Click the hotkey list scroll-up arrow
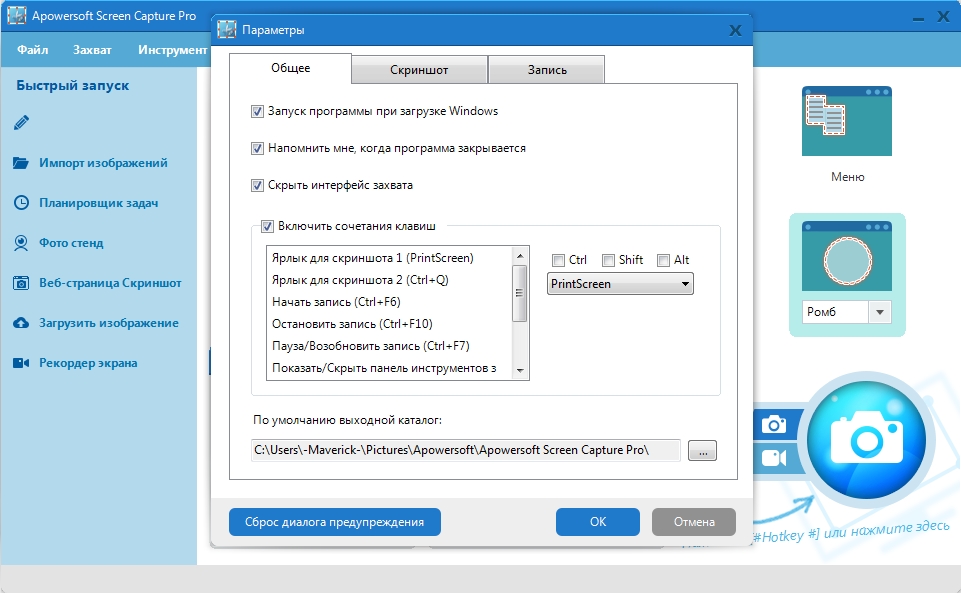The width and height of the screenshot is (961, 593). [520, 255]
